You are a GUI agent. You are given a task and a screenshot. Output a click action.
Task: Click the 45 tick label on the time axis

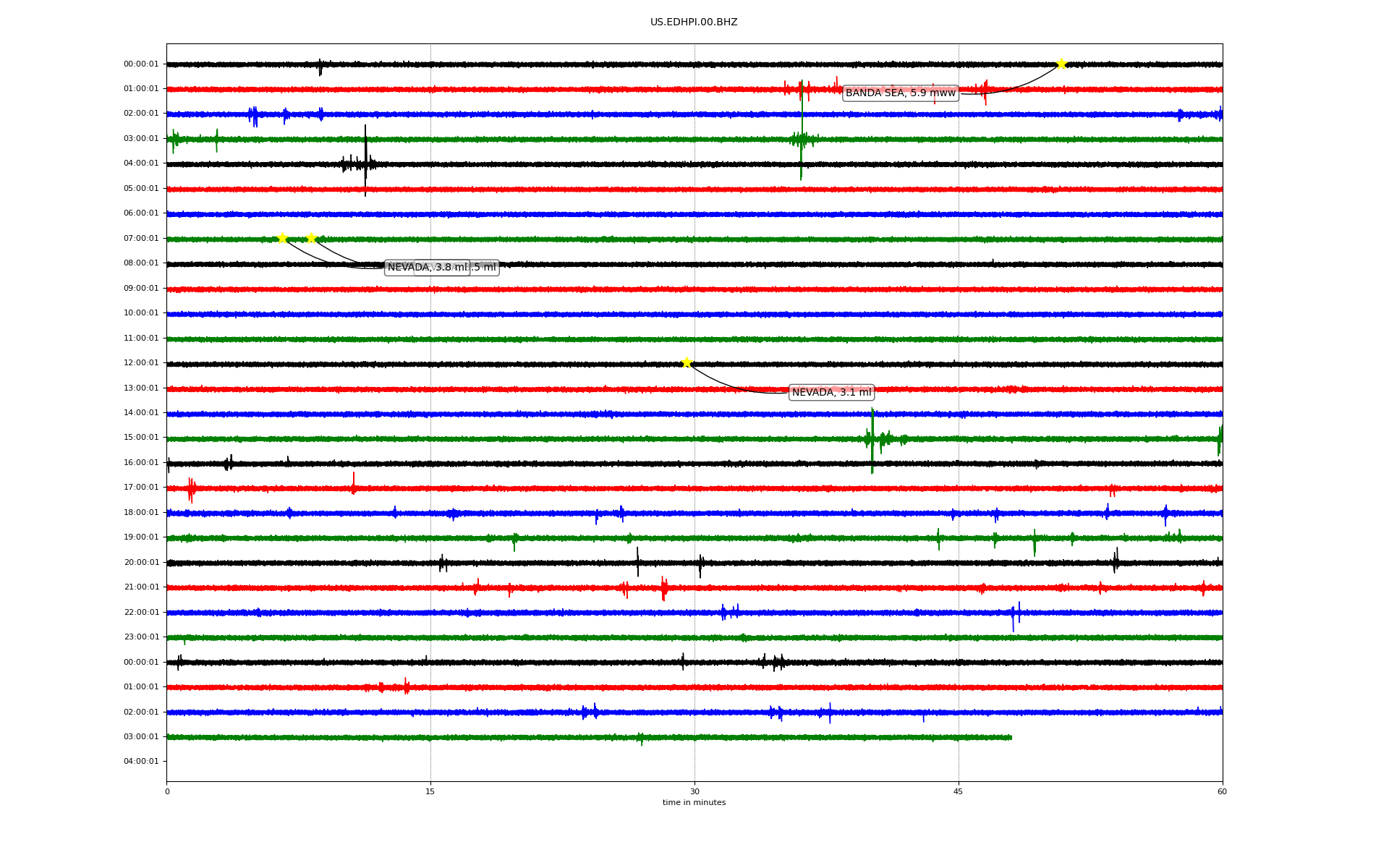[x=959, y=791]
